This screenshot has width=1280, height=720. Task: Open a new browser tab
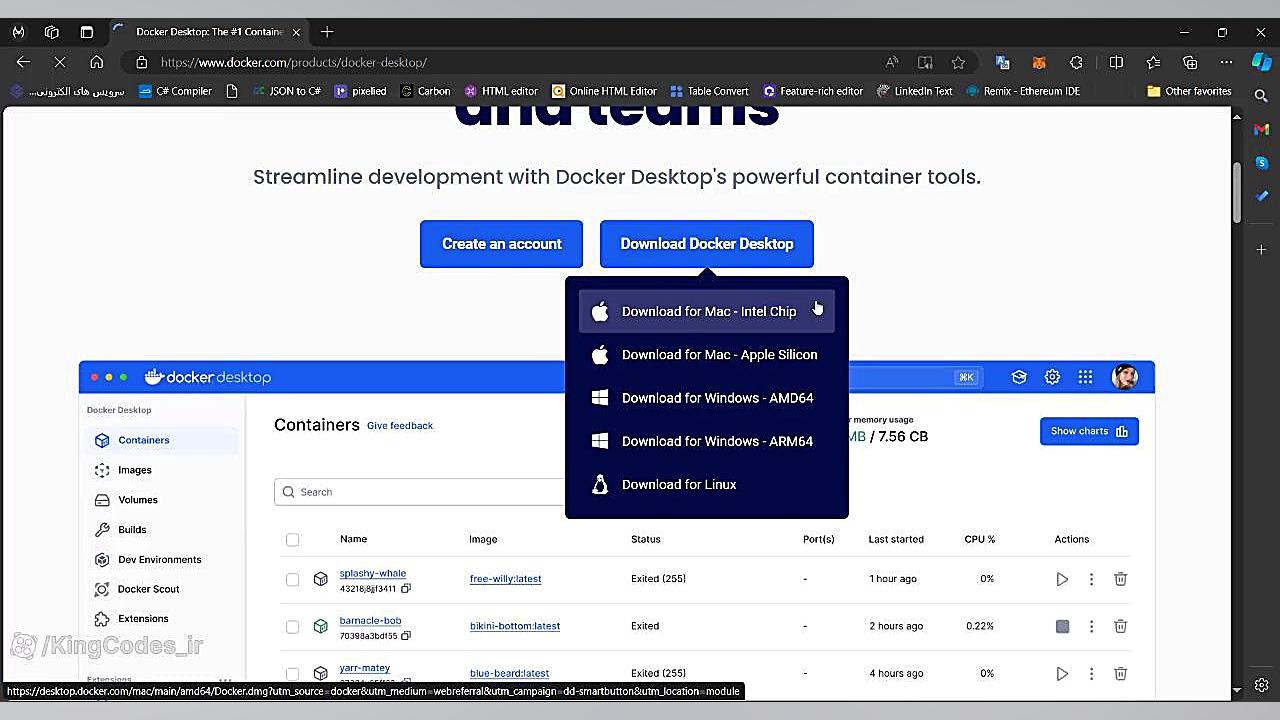327,32
